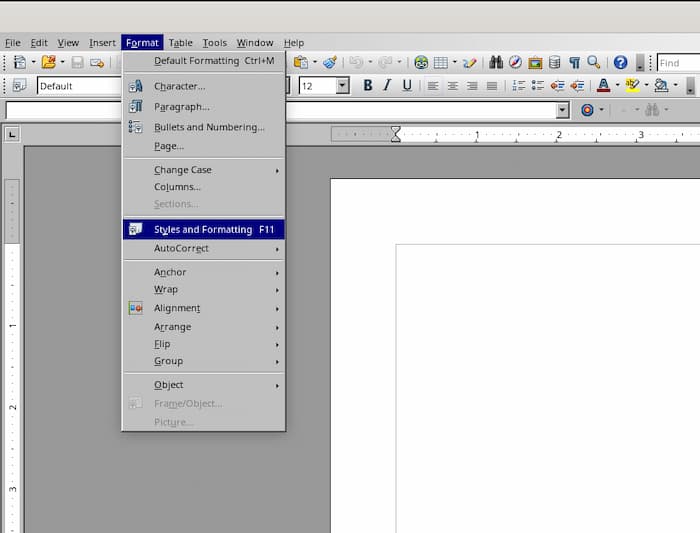700x533 pixels.
Task: Open Bullets and Numbering... dialog
Action: (x=204, y=127)
